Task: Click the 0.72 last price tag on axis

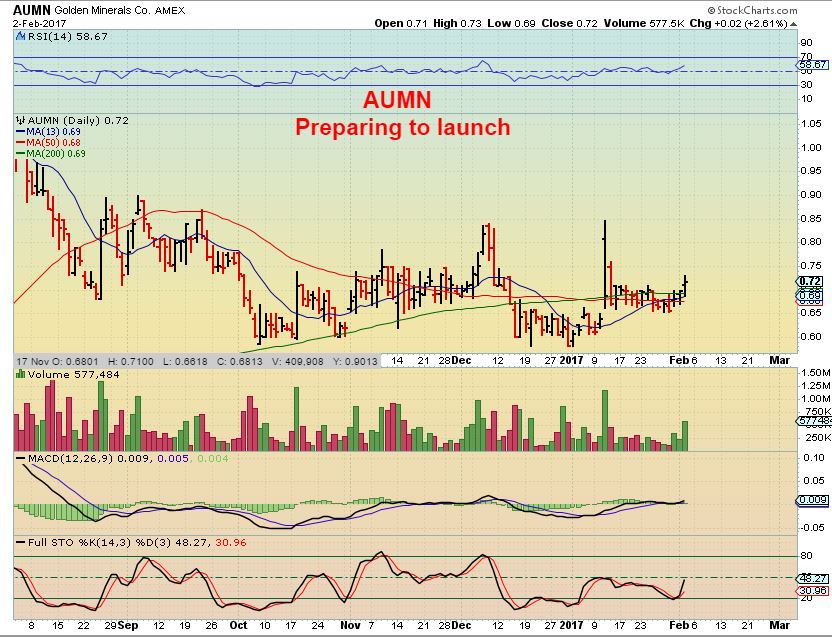Action: tap(810, 281)
